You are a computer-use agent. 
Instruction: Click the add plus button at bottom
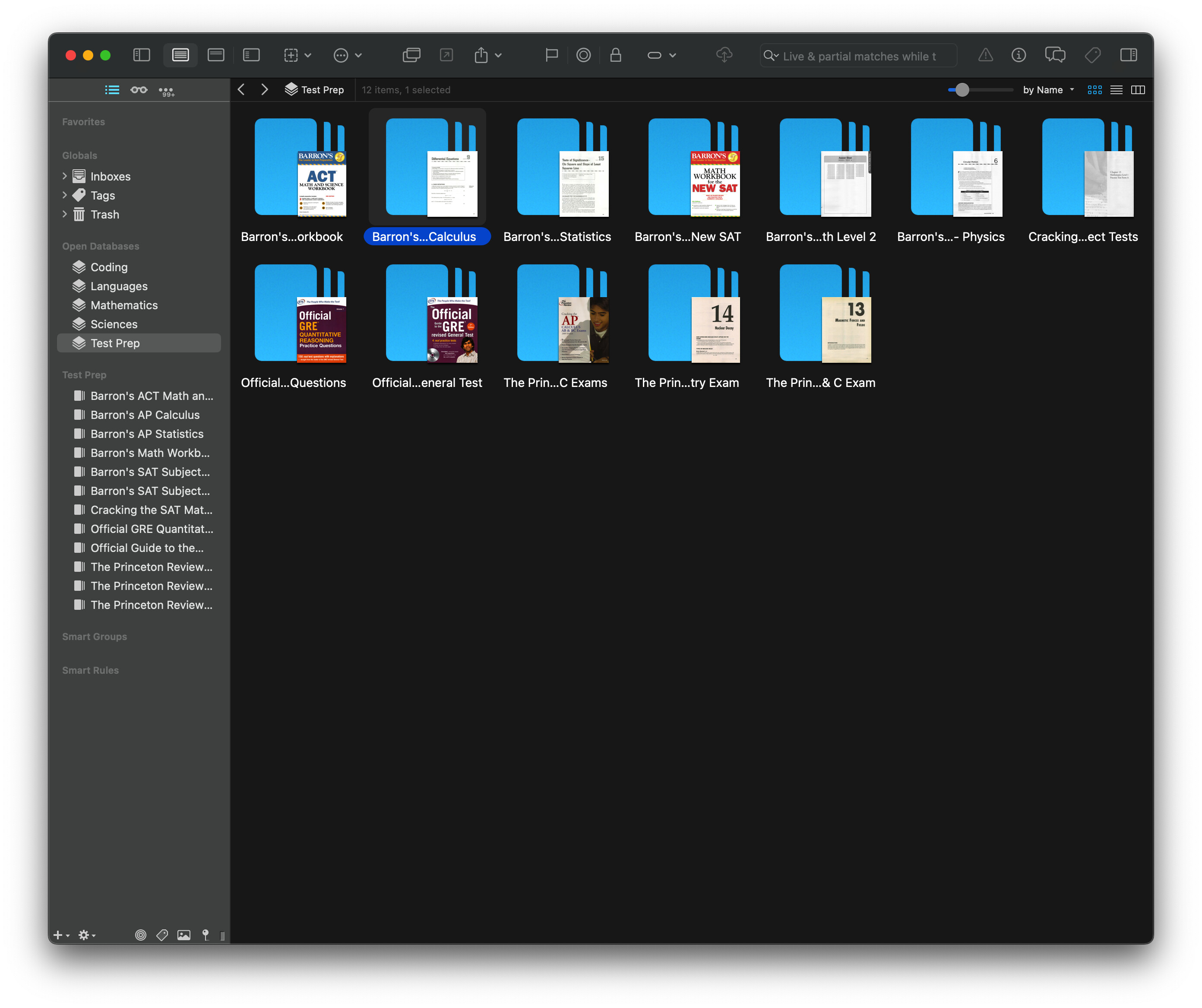[58, 935]
